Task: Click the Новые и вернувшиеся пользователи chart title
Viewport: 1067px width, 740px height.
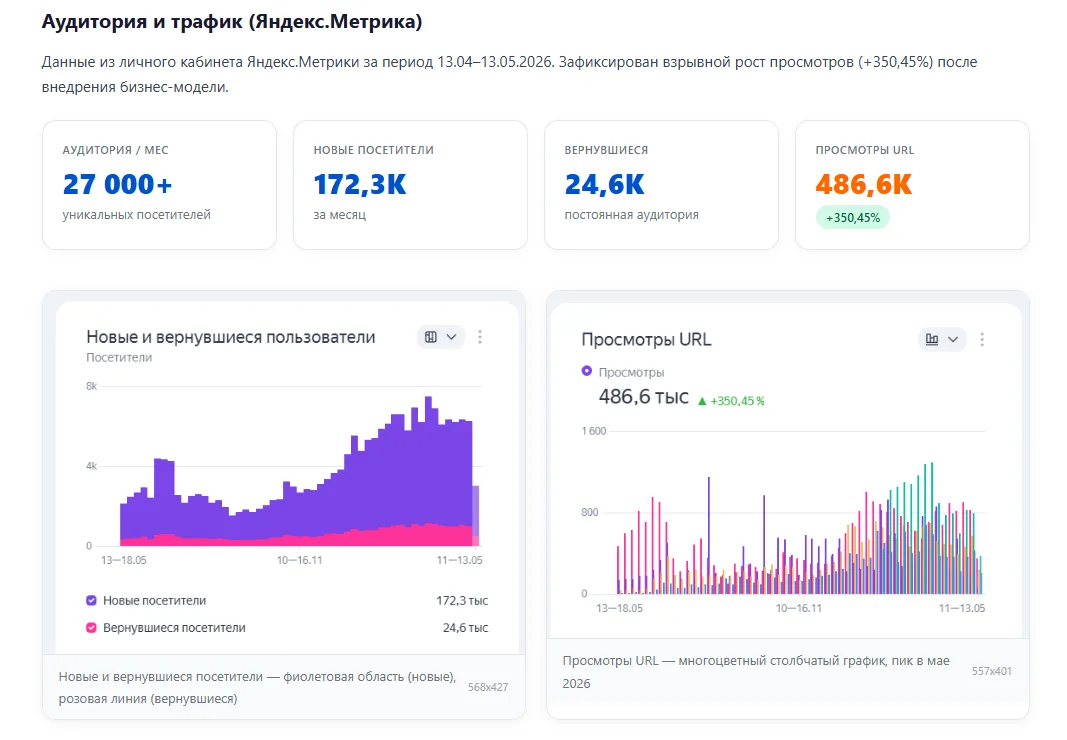Action: 231,337
